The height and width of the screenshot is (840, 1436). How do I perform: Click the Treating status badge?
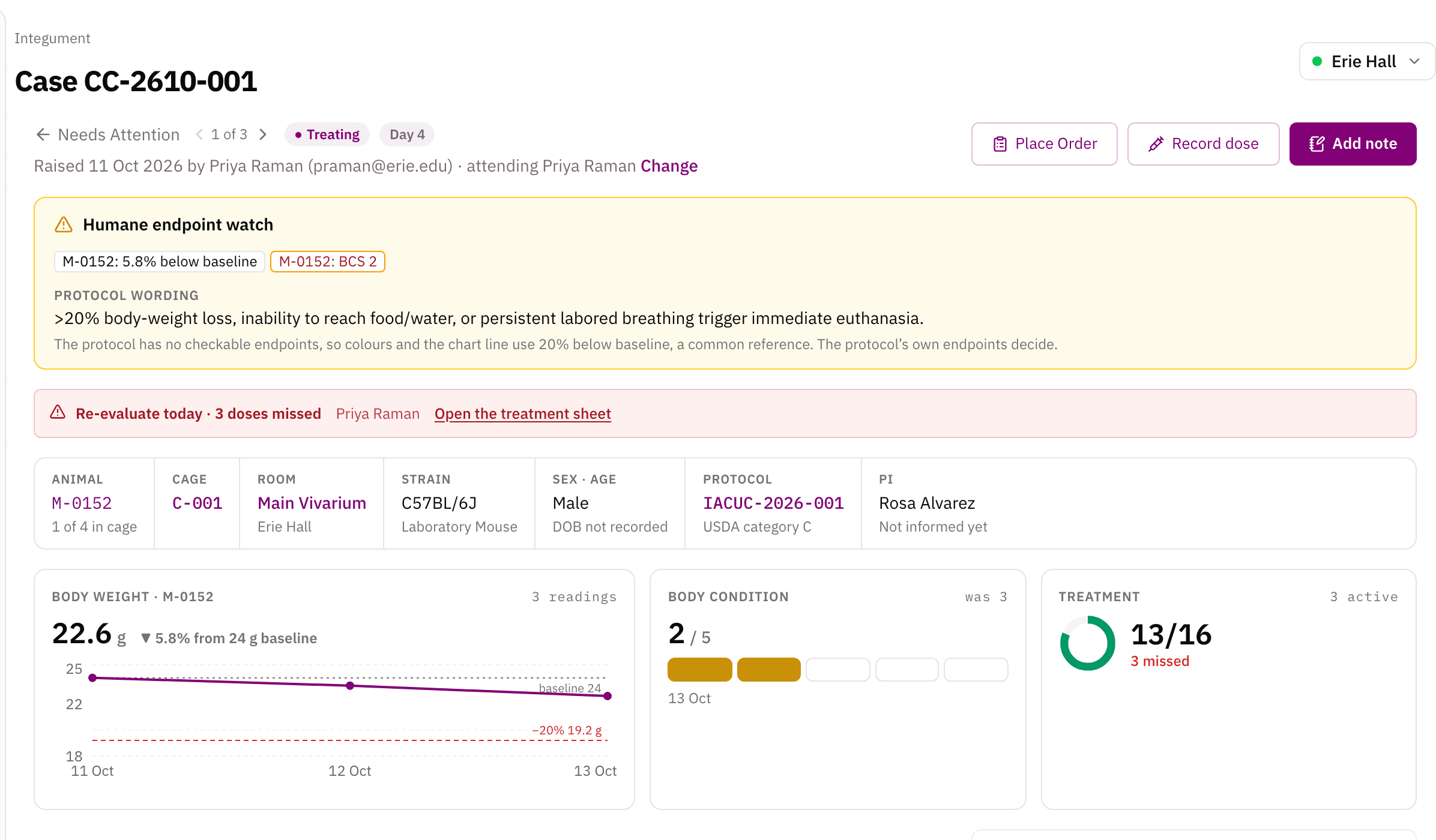coord(327,134)
